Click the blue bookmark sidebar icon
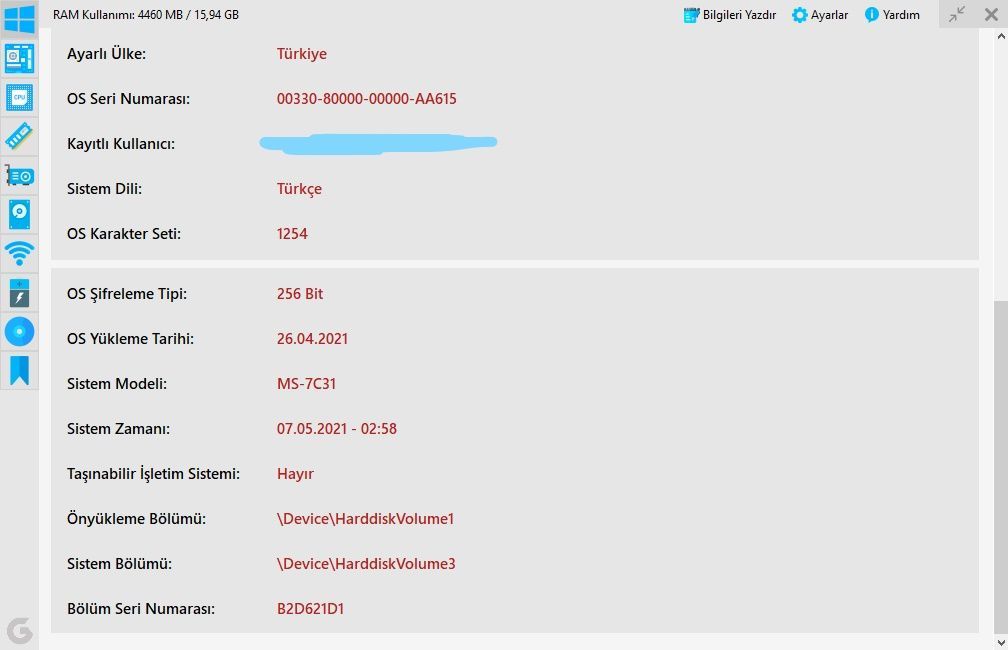This screenshot has height=650, width=1008. pyautogui.click(x=19, y=370)
